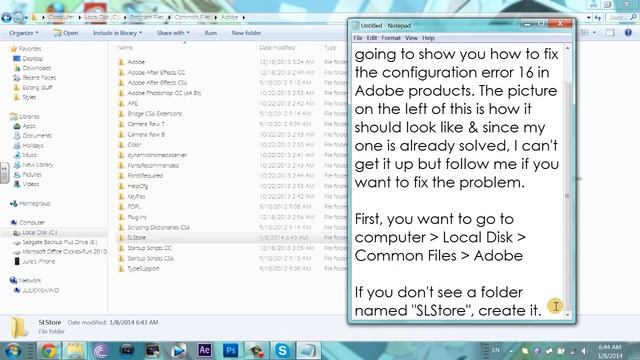This screenshot has height=360, width=640.
Task: Expand the Include in library dropdown
Action: (x=117, y=33)
